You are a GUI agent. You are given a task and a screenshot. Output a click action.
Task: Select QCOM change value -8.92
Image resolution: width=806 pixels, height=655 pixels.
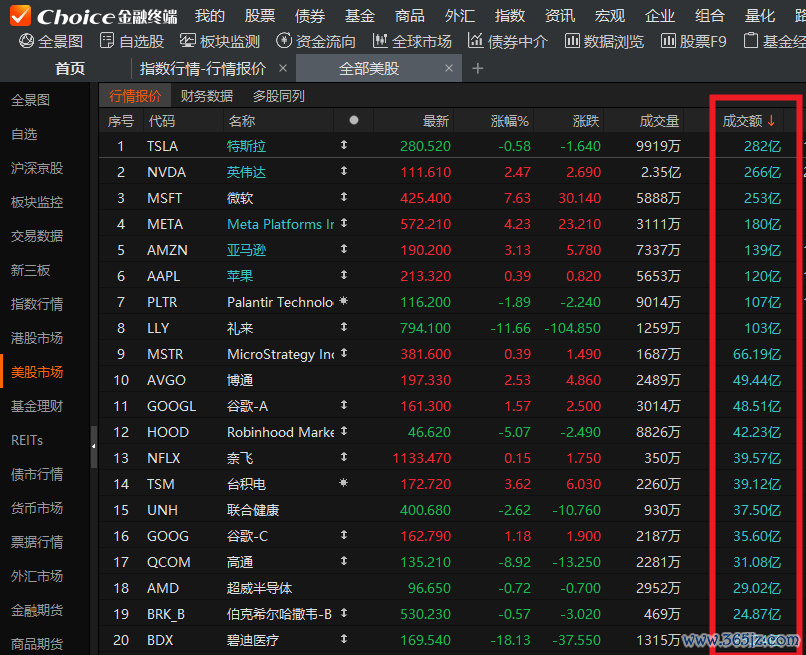point(514,562)
